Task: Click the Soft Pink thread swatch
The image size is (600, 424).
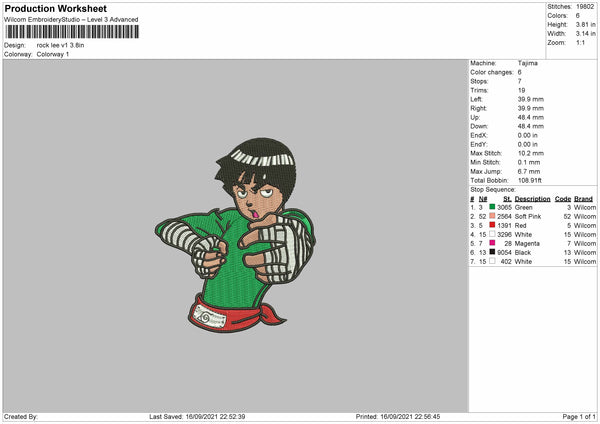Action: [x=492, y=216]
